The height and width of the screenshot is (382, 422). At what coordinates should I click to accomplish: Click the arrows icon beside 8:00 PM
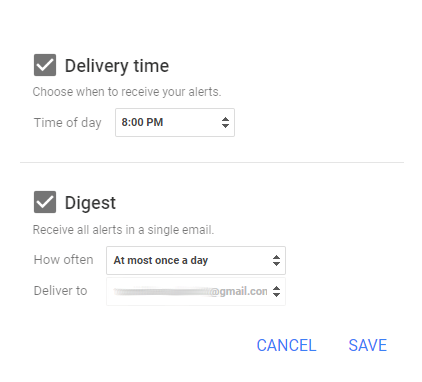pyautogui.click(x=225, y=122)
